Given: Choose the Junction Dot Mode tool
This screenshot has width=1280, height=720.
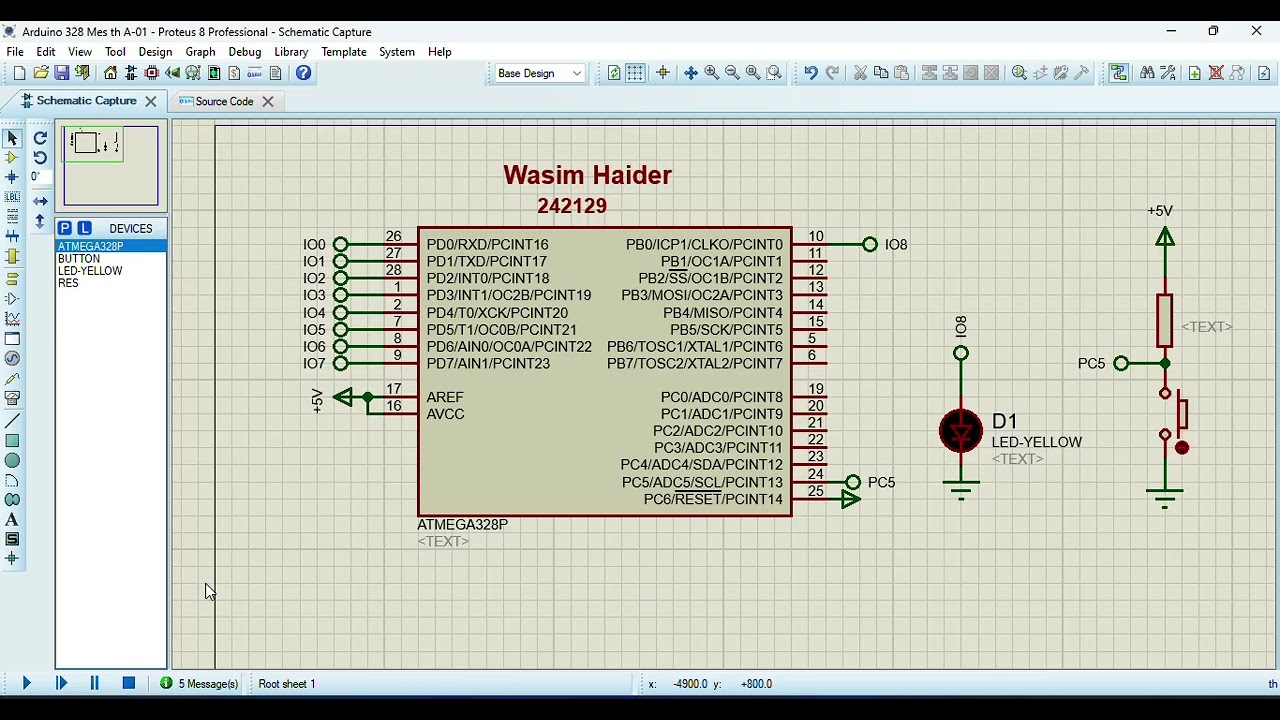Looking at the screenshot, I should pyautogui.click(x=12, y=177).
